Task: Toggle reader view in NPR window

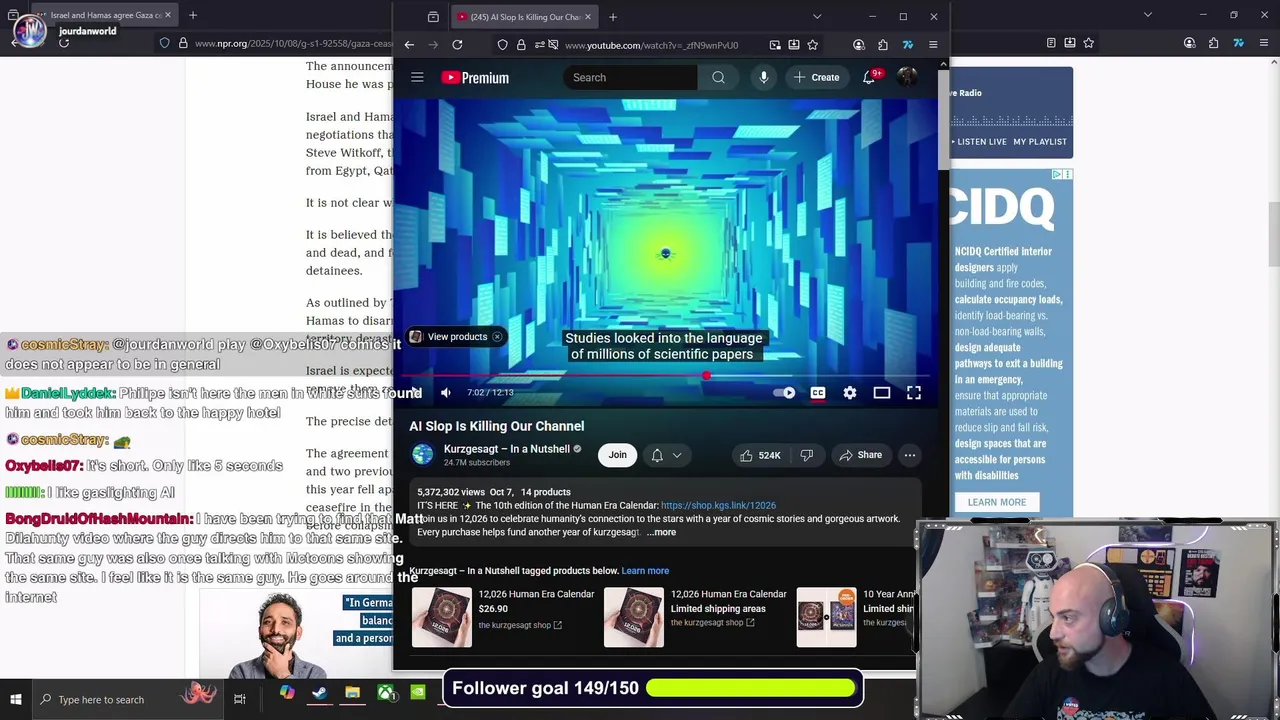Action: pos(1051,43)
